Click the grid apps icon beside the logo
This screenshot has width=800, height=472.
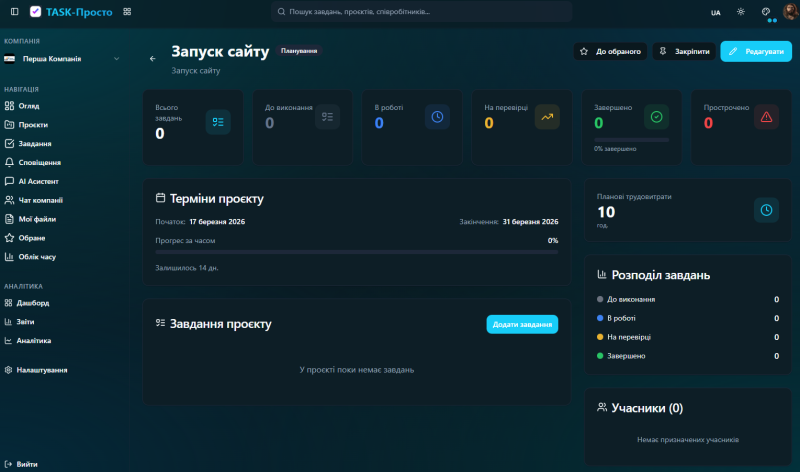[127, 12]
